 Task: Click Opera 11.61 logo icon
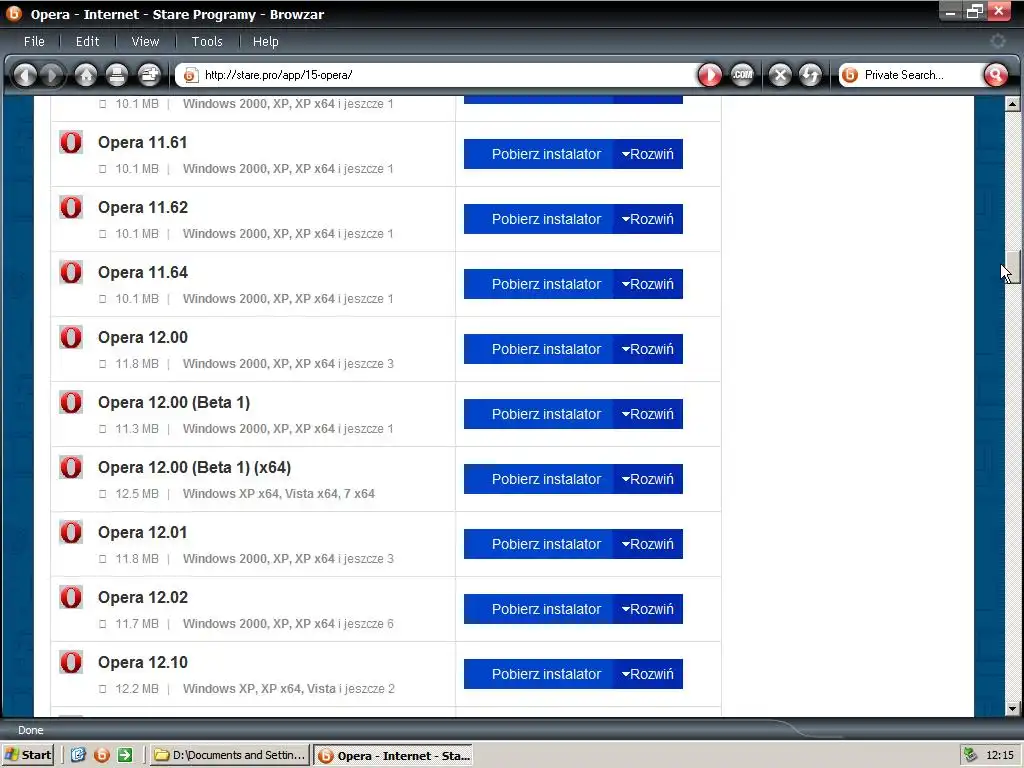coord(71,142)
